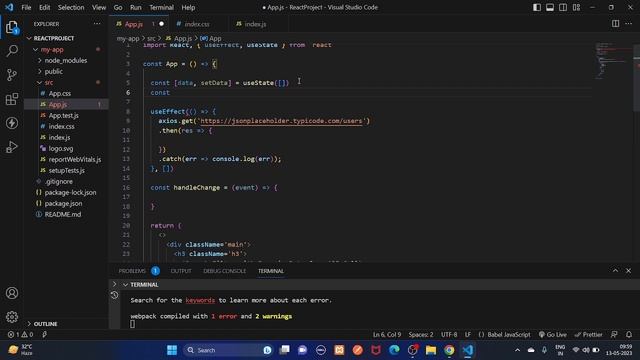The image size is (640, 360).
Task: Open the View menu
Action: click(x=99, y=7)
